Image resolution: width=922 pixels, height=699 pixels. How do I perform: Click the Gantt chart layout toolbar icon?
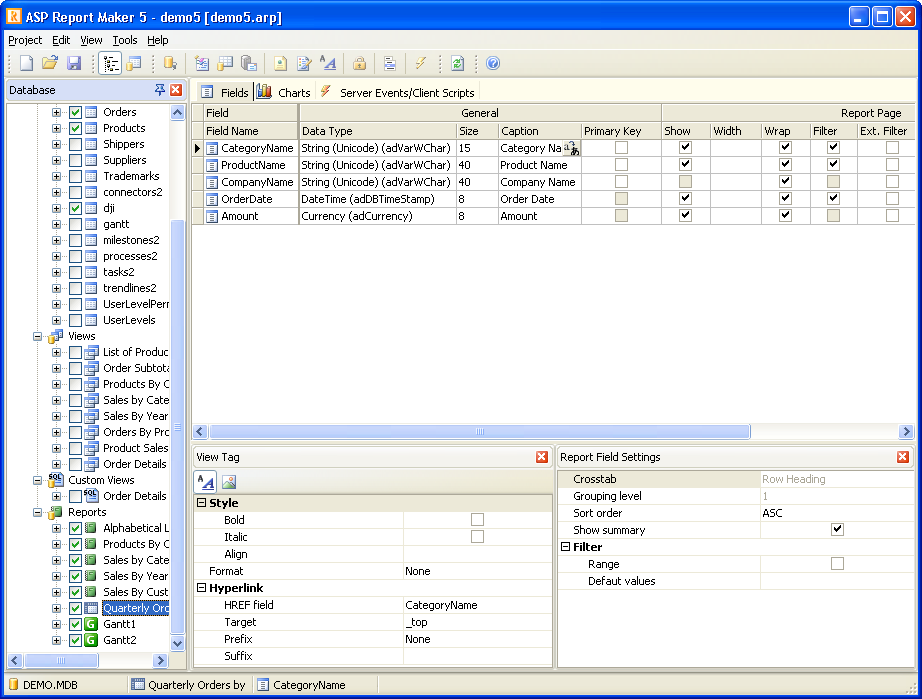click(389, 63)
